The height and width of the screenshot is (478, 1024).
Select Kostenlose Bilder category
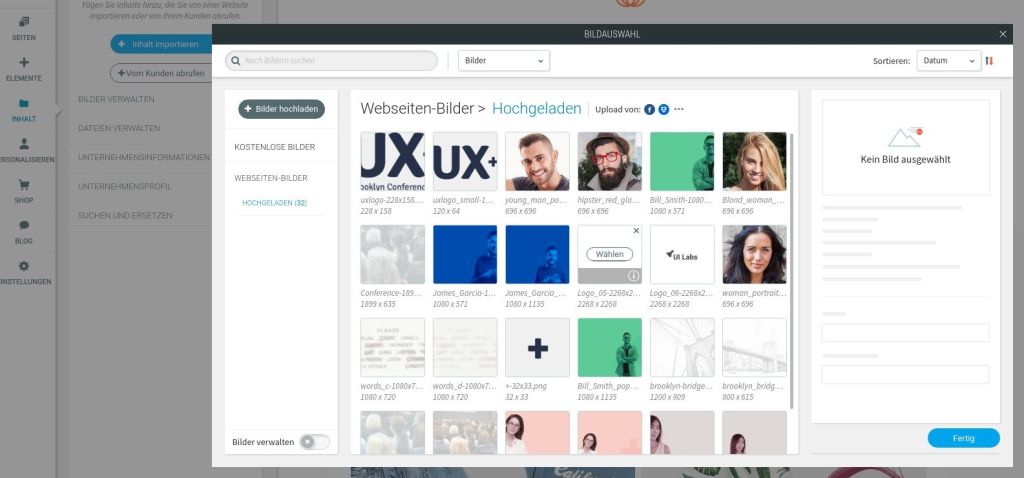click(x=275, y=148)
